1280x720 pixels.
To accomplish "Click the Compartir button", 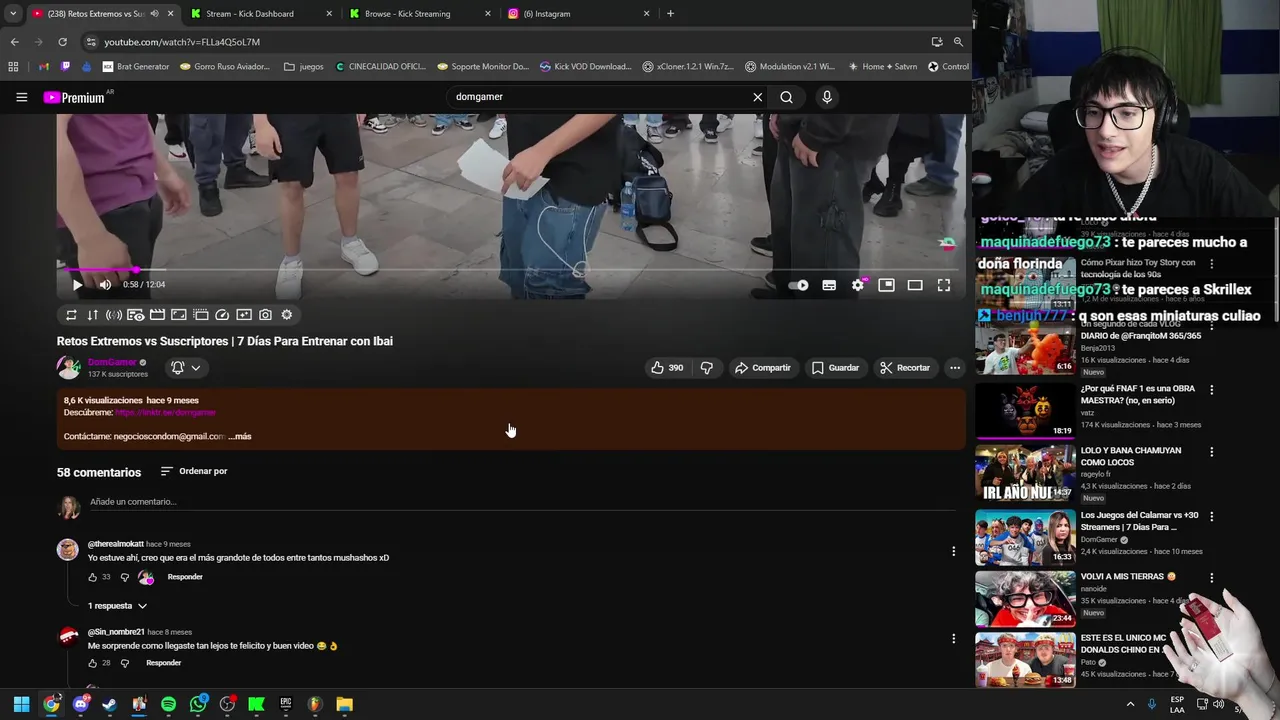I will click(x=762, y=368).
